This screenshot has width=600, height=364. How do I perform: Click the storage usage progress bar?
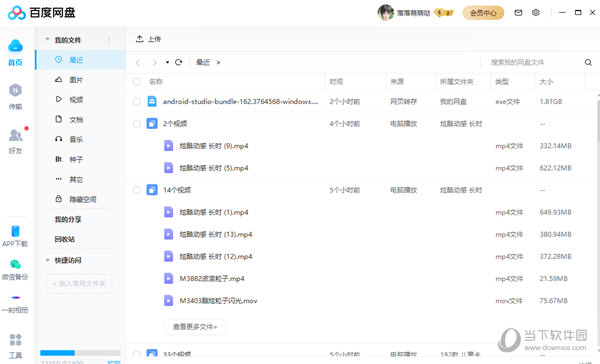80,353
